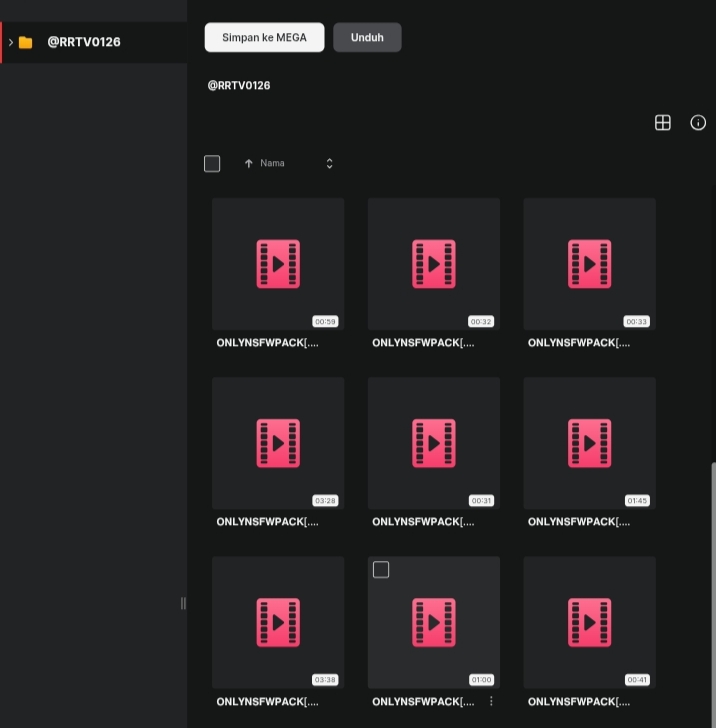Open the video lasting 01:45
The height and width of the screenshot is (728, 716).
590,443
